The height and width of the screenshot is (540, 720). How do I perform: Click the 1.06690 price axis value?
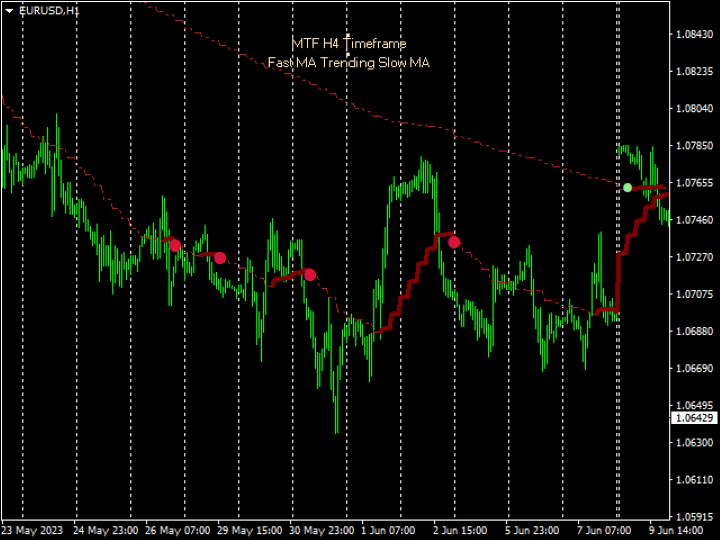[695, 369]
